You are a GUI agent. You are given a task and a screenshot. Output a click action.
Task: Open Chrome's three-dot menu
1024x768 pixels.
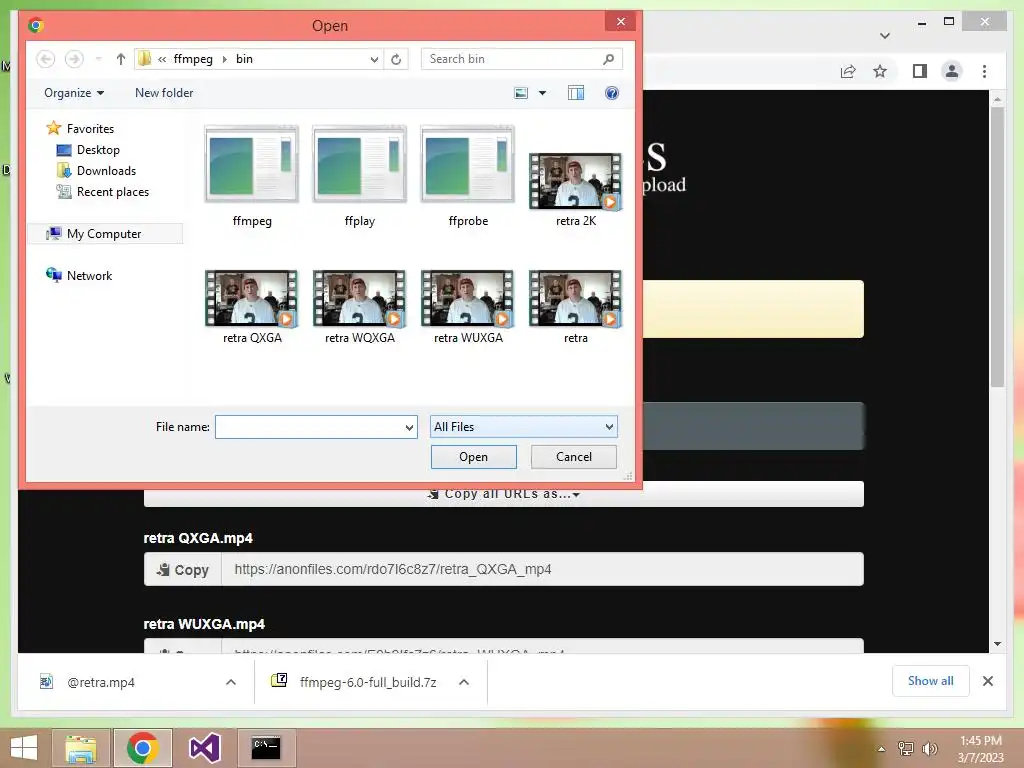[984, 71]
